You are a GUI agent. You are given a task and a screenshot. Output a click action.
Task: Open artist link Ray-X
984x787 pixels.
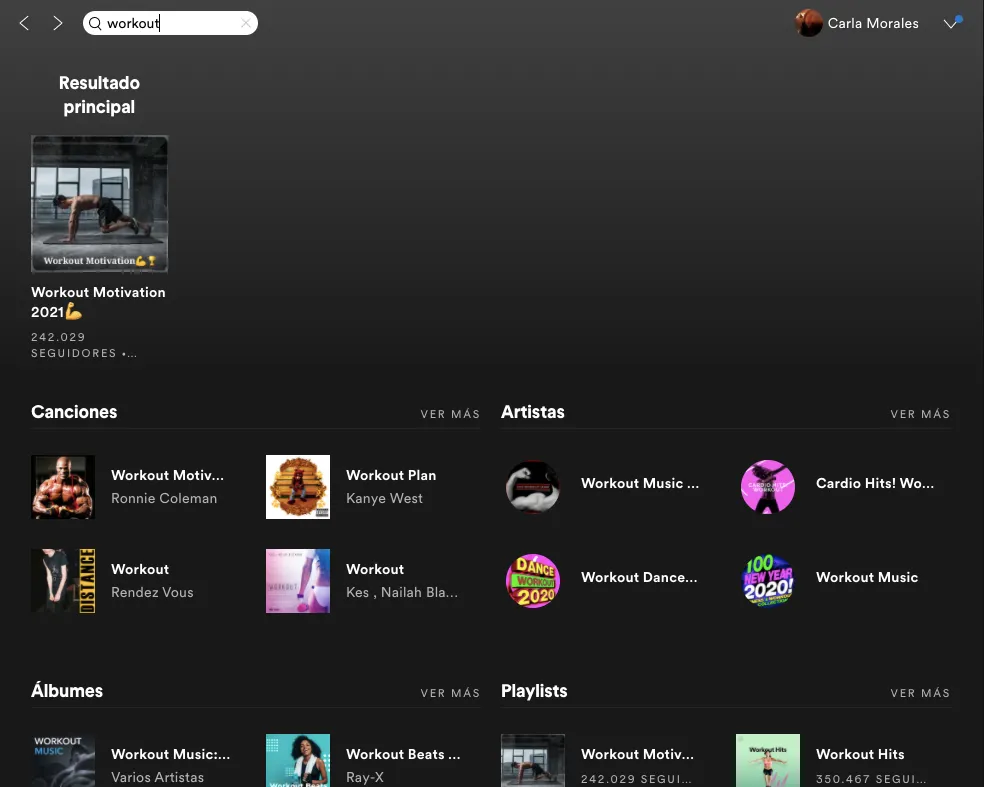tap(365, 777)
